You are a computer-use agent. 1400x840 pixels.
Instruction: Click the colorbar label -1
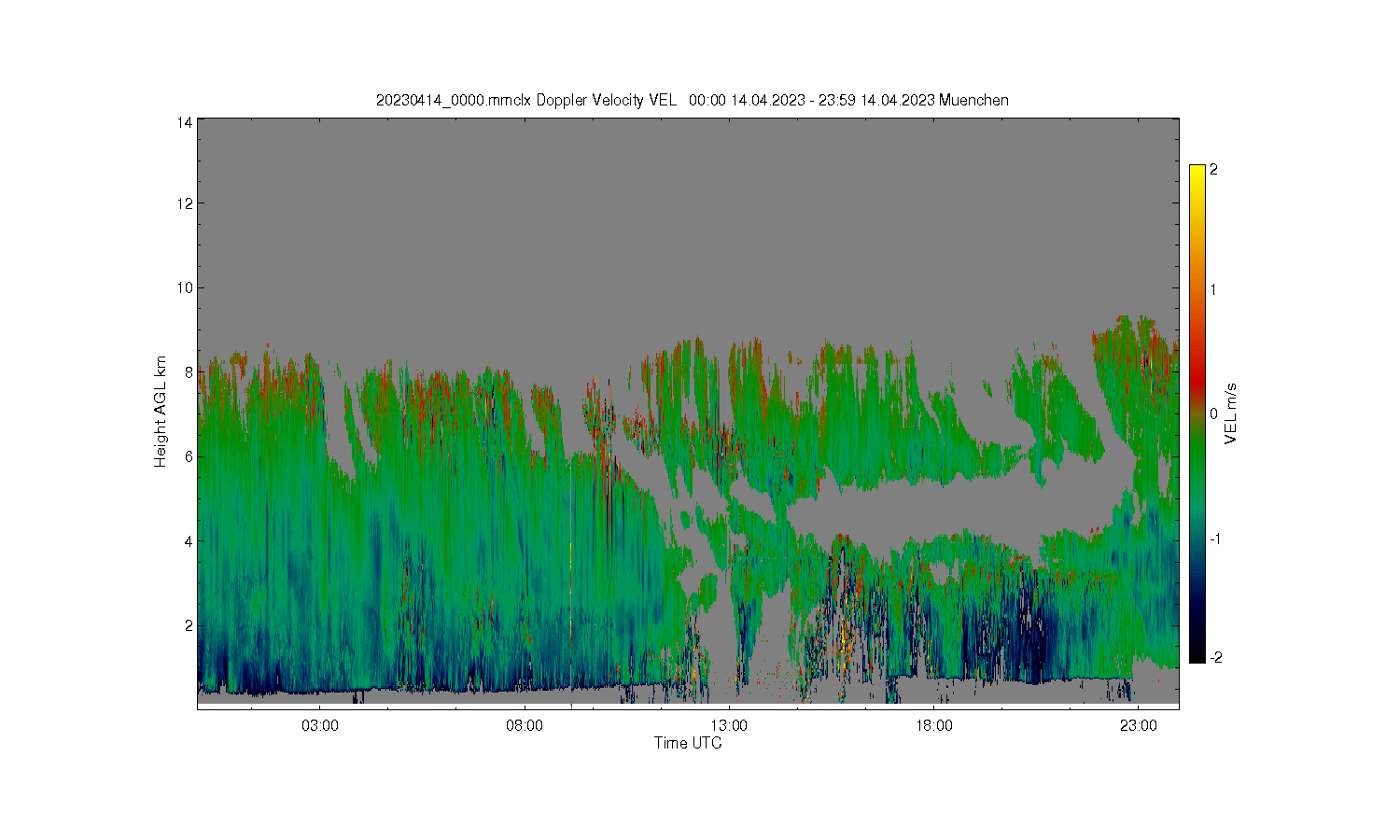tap(1214, 539)
